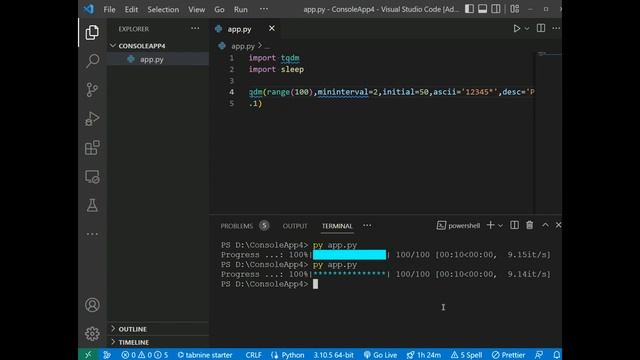Click app.py in the breadcrumb bar
Image resolution: width=640 pixels, height=360 pixels.
pyautogui.click(x=243, y=46)
